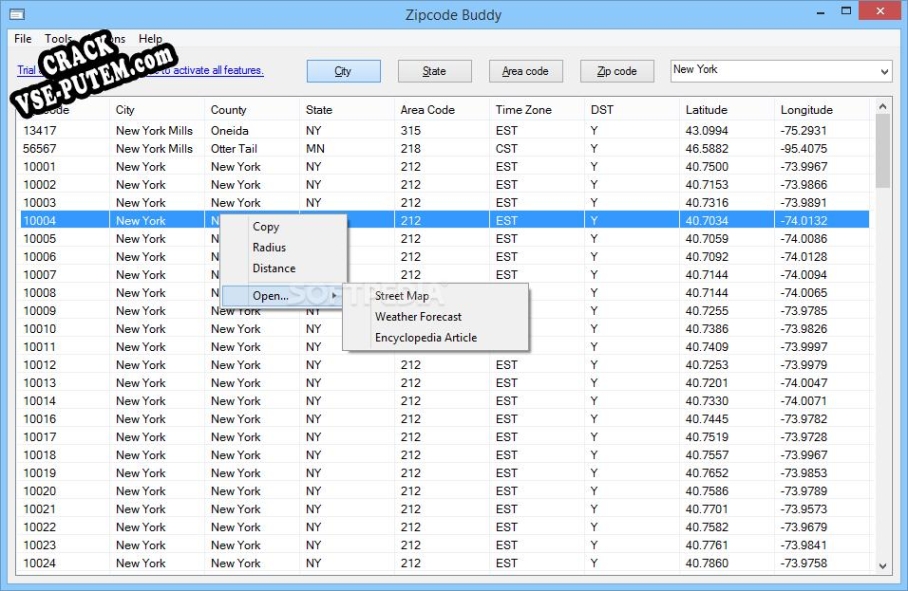Click the Zip code search button

[617, 71]
